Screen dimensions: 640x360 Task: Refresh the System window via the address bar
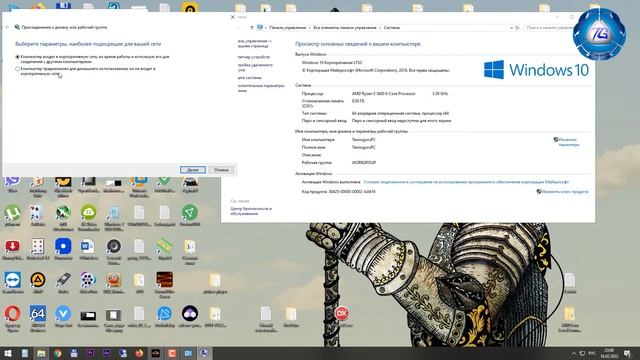[517, 28]
